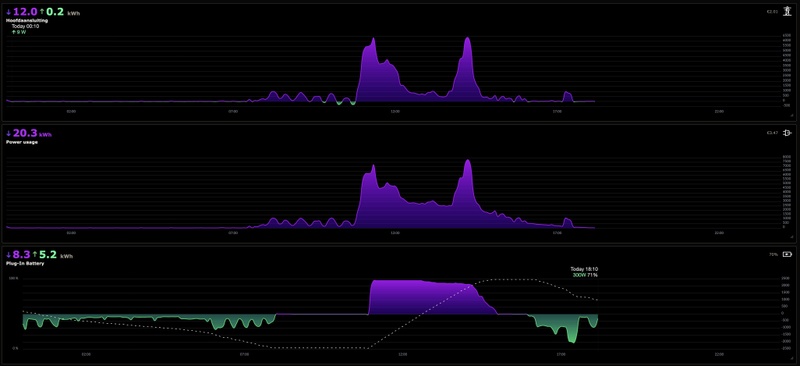800x366 pixels.
Task: Click the green up arrow beside 0.2
Action: click(42, 11)
